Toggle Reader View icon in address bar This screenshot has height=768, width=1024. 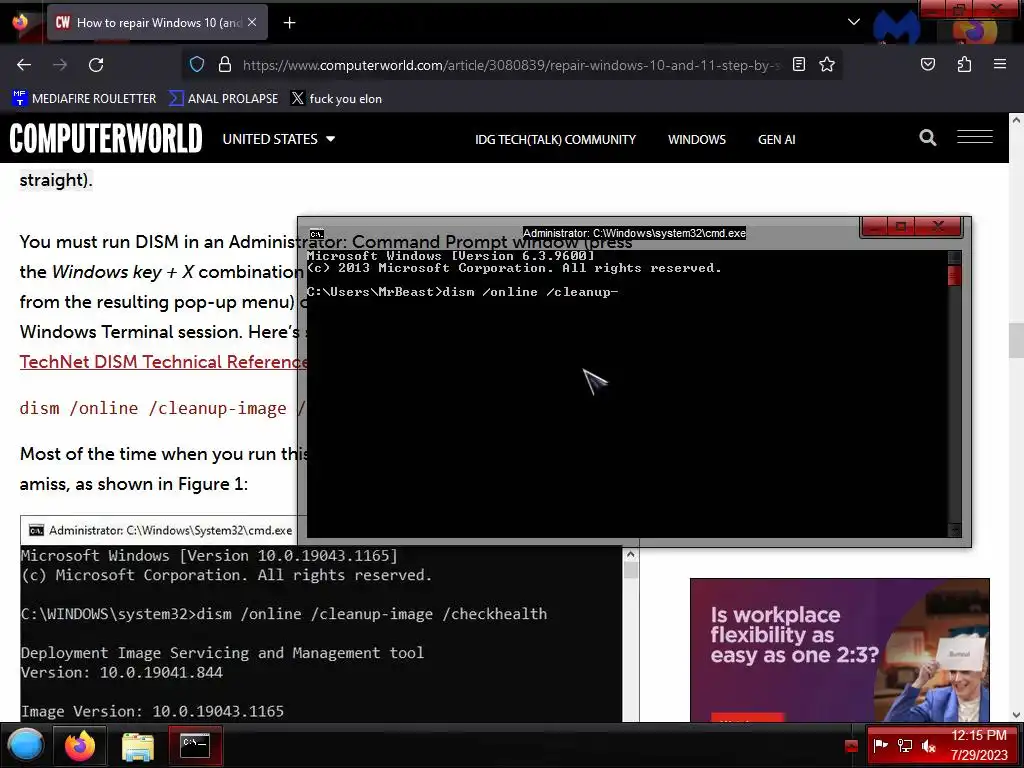click(x=799, y=64)
